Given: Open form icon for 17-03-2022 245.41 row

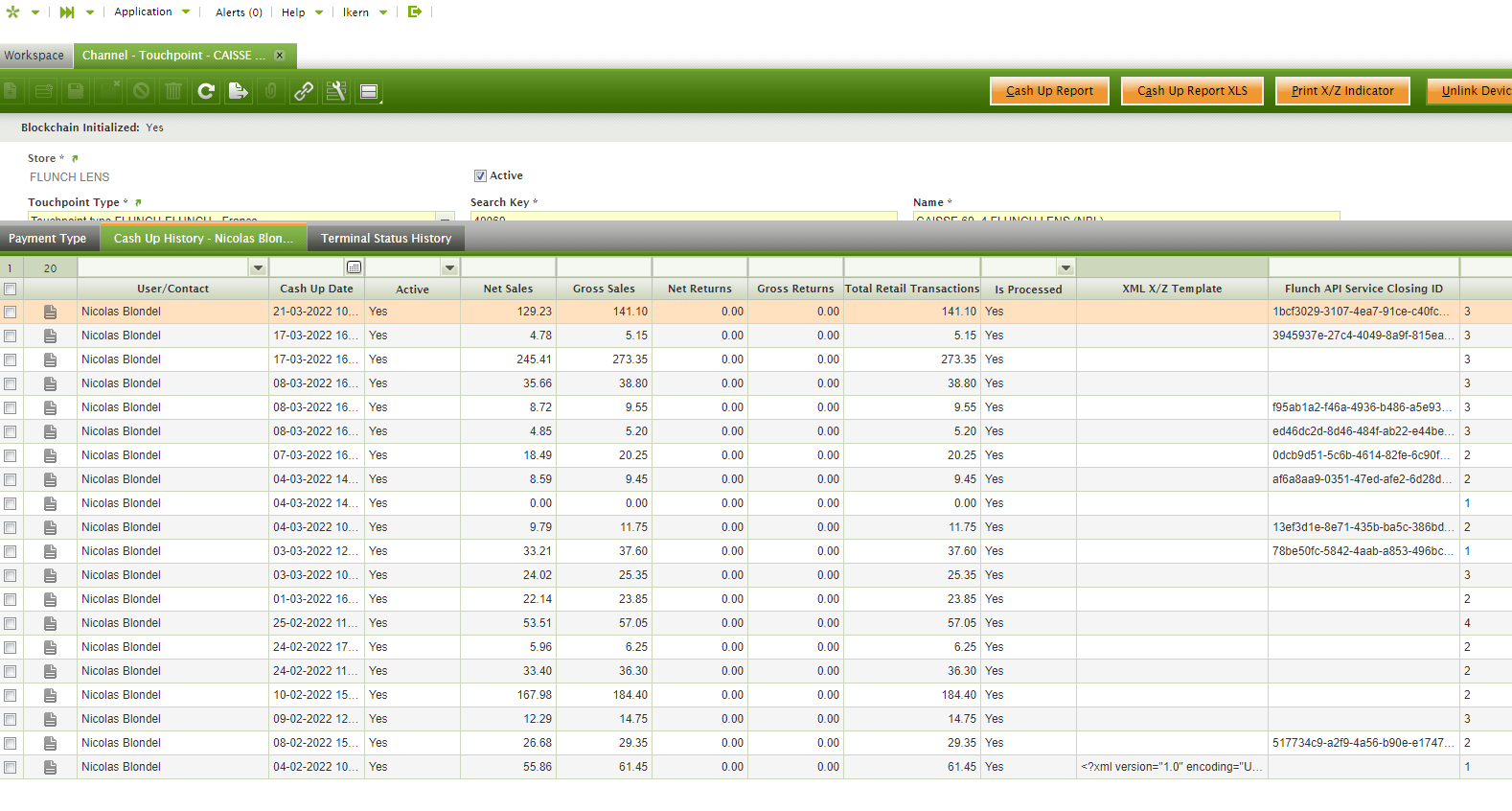Looking at the screenshot, I should (x=50, y=359).
